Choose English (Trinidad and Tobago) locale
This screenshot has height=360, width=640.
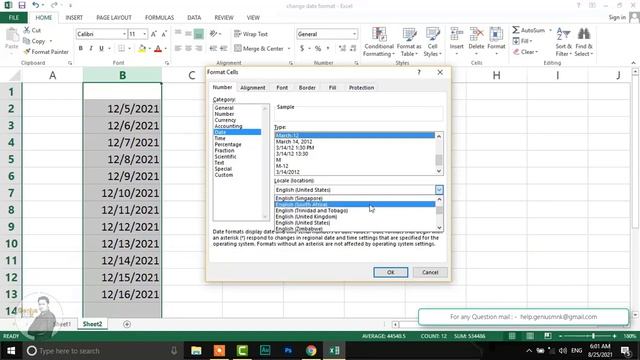click(x=312, y=211)
